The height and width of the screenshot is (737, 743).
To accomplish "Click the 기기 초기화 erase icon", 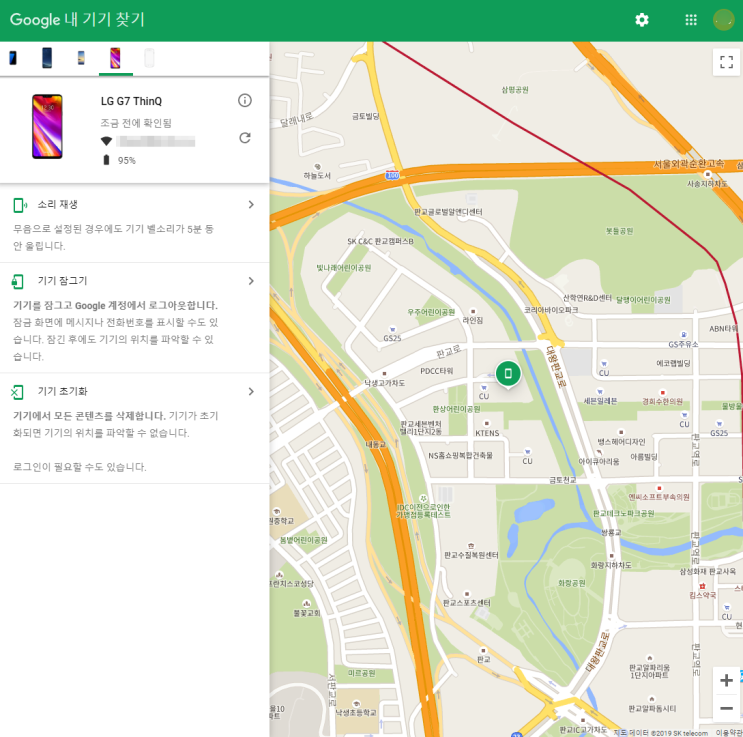I will coord(17,392).
